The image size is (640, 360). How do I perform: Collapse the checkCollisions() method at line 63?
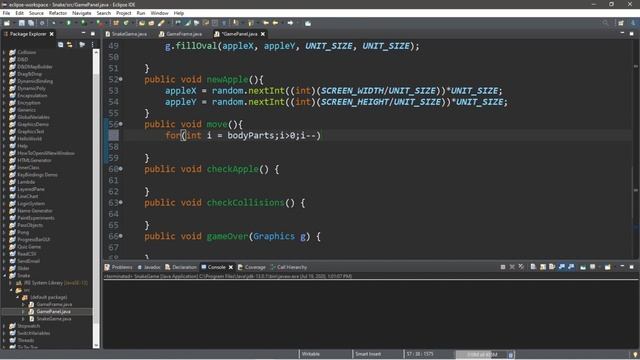point(120,202)
